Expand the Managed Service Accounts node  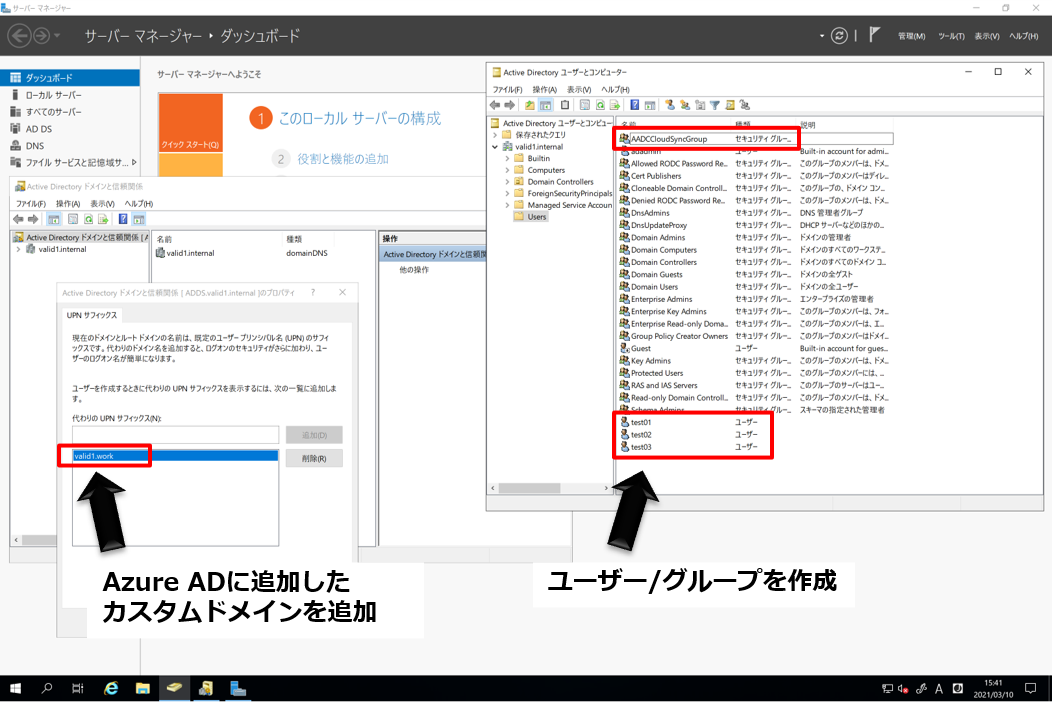[x=507, y=205]
